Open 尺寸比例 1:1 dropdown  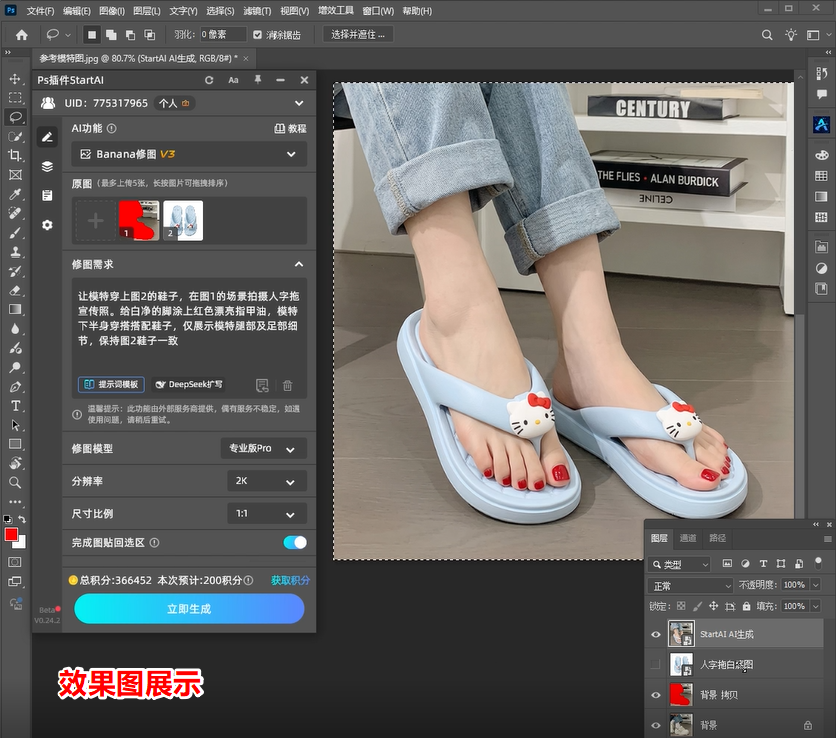point(267,514)
